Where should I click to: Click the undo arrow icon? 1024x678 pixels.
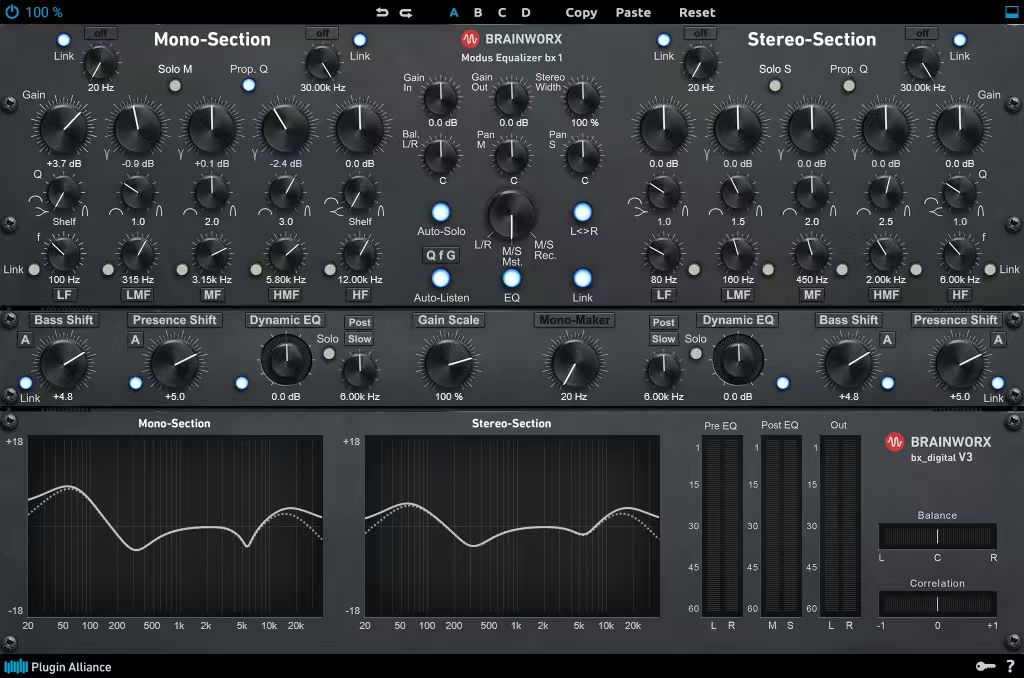click(x=382, y=12)
